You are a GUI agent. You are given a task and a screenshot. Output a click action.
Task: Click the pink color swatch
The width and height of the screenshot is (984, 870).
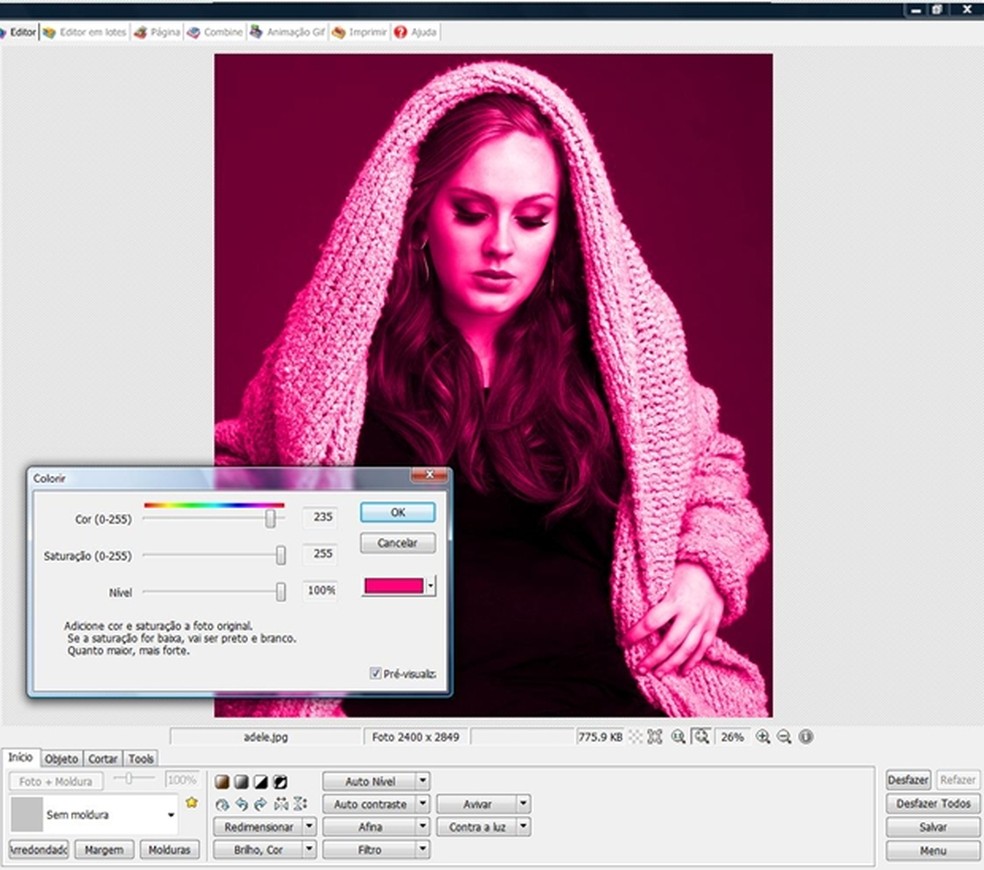393,586
